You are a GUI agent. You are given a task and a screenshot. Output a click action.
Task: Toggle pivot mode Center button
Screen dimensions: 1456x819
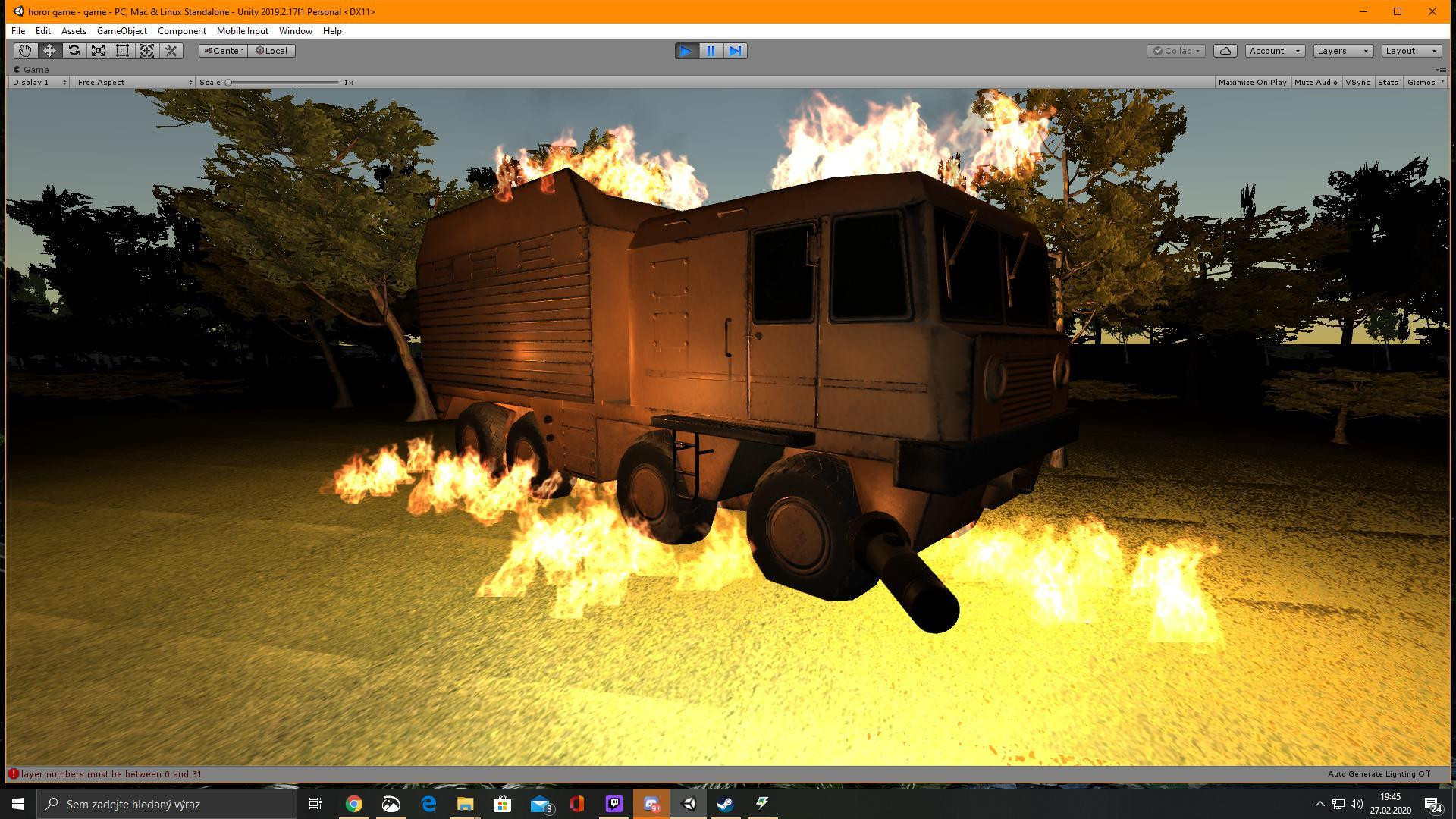(x=223, y=51)
